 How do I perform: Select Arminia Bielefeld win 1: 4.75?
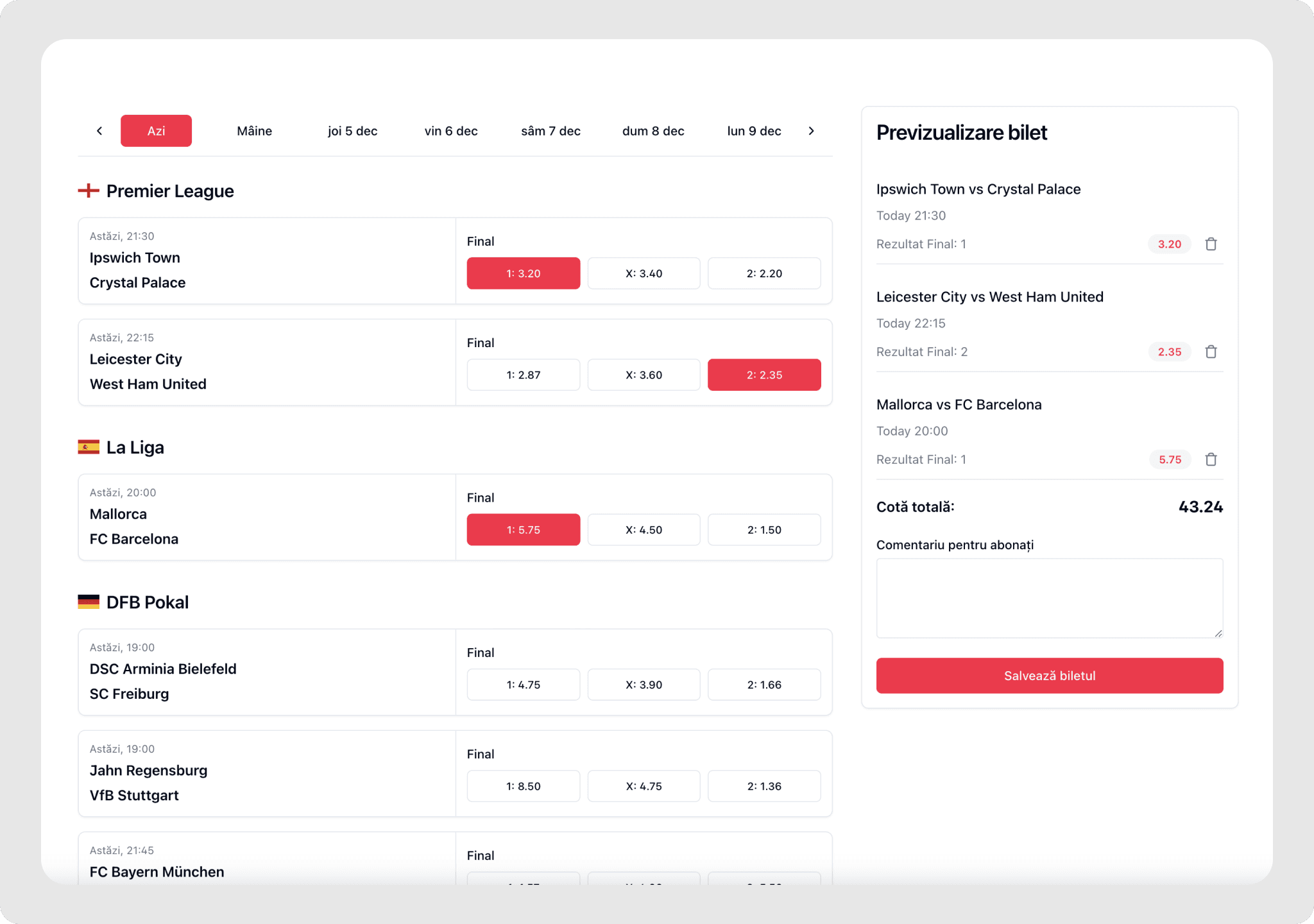click(x=524, y=685)
